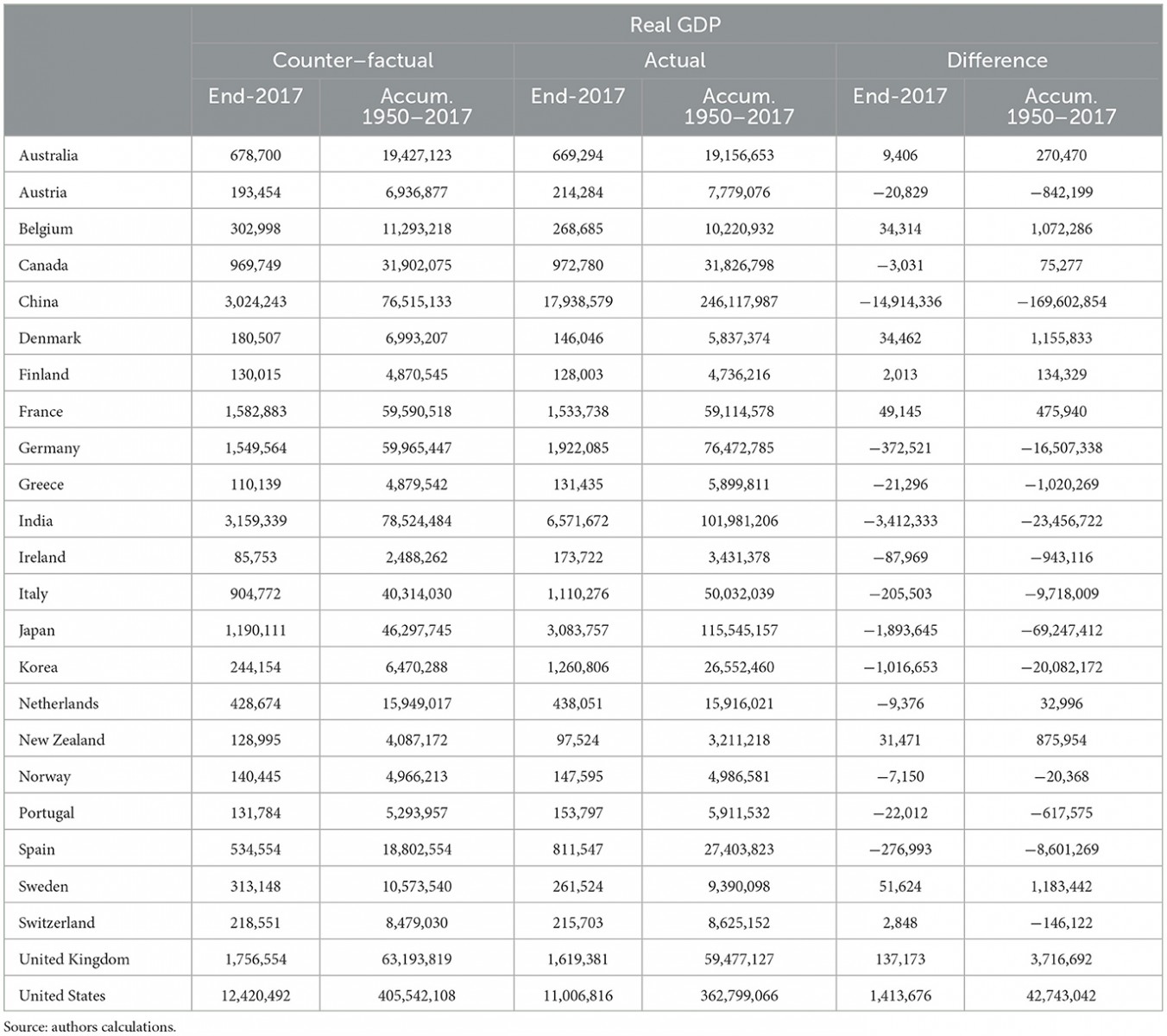Select Spain's actual accumulated value 27,403,823
1167x1036 pixels.
tap(739, 850)
